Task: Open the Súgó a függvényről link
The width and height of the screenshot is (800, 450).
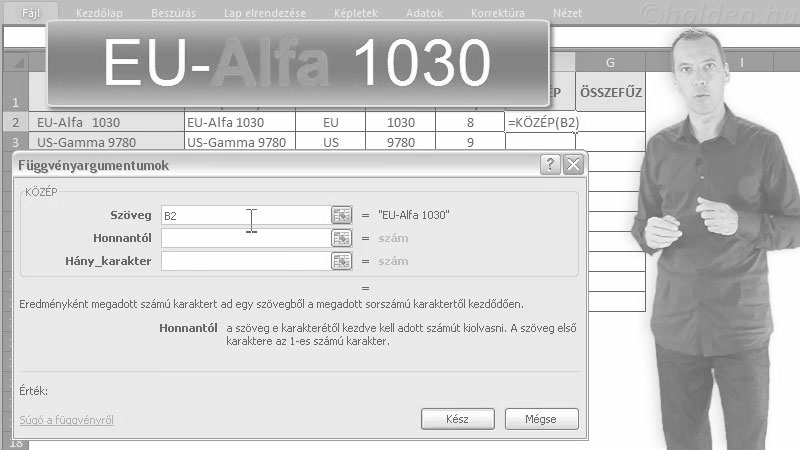Action: click(66, 420)
